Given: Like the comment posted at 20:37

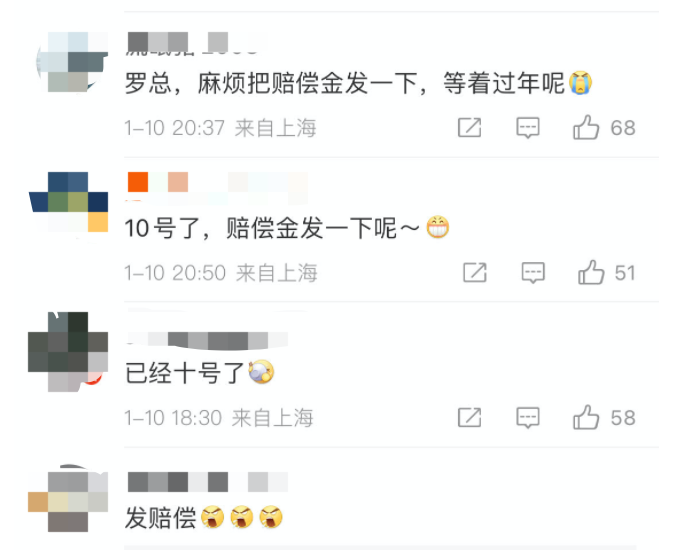Looking at the screenshot, I should click(x=586, y=128).
